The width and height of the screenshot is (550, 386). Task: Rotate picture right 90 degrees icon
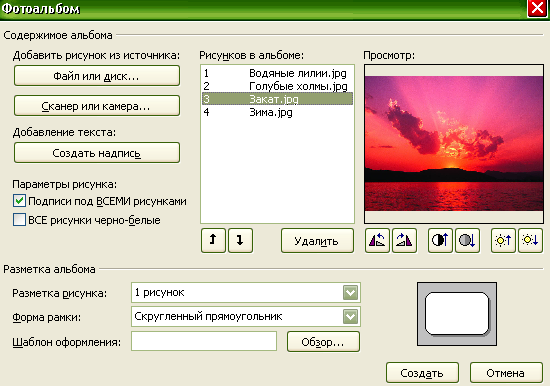[x=404, y=240]
